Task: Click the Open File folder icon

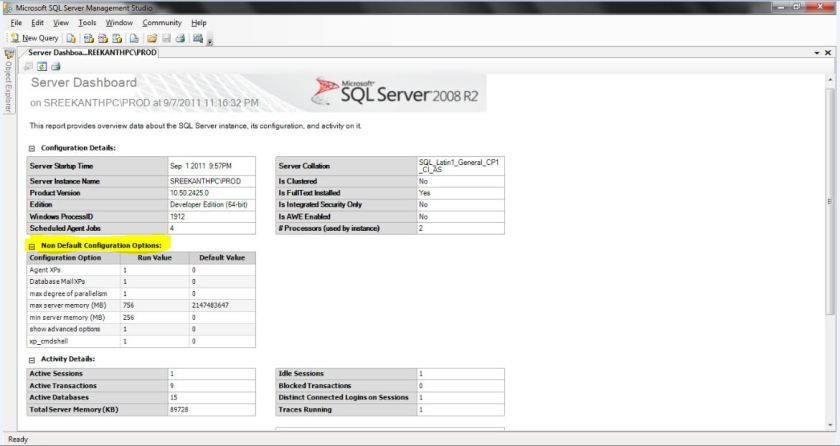Action: 151,37
